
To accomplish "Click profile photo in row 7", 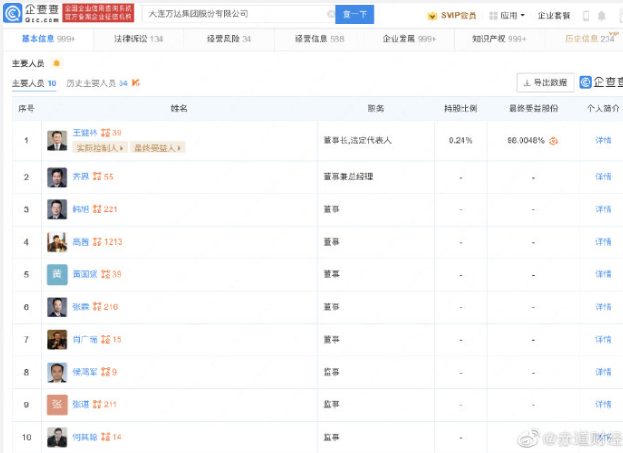I will click(x=57, y=340).
